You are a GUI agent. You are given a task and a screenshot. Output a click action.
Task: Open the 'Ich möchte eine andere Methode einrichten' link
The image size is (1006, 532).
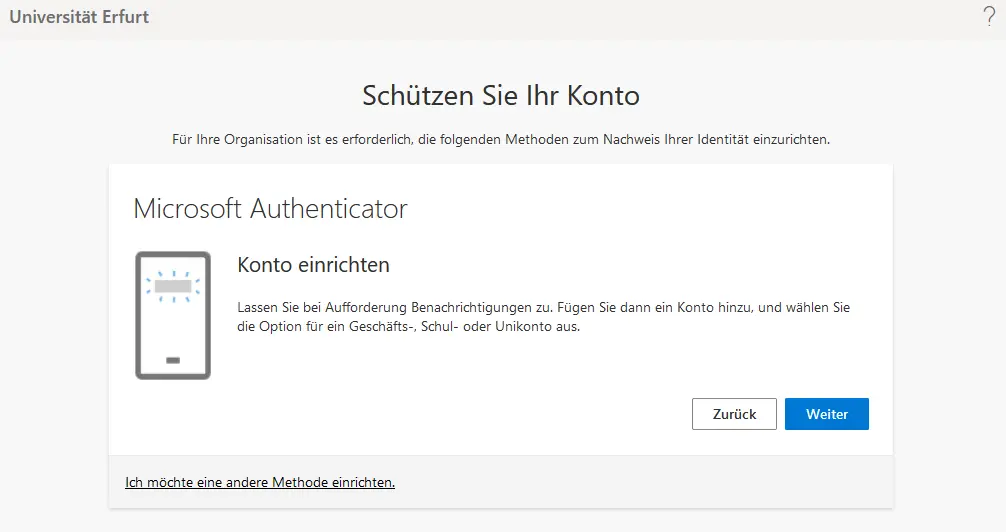pos(260,482)
